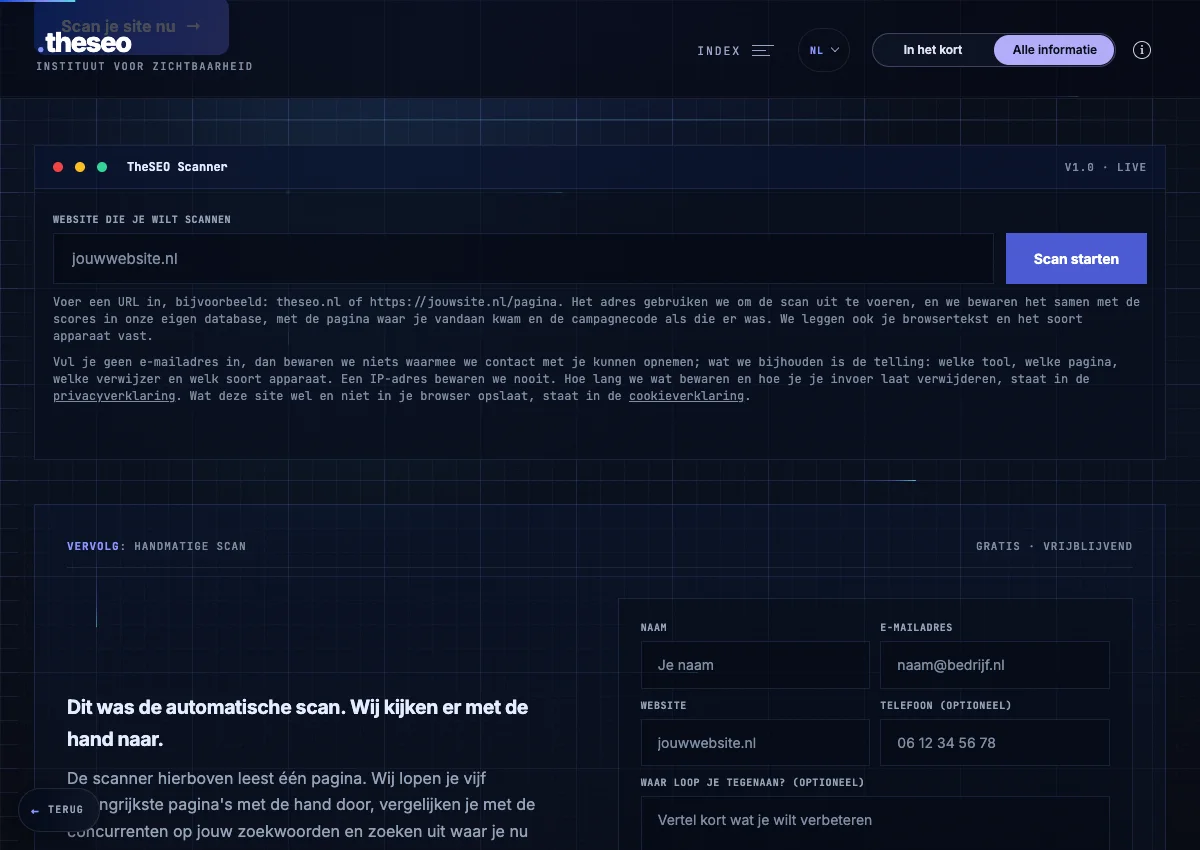Image resolution: width=1200 pixels, height=850 pixels.
Task: Click the 'V1.0 · LIVE' label
Action: click(x=1105, y=167)
